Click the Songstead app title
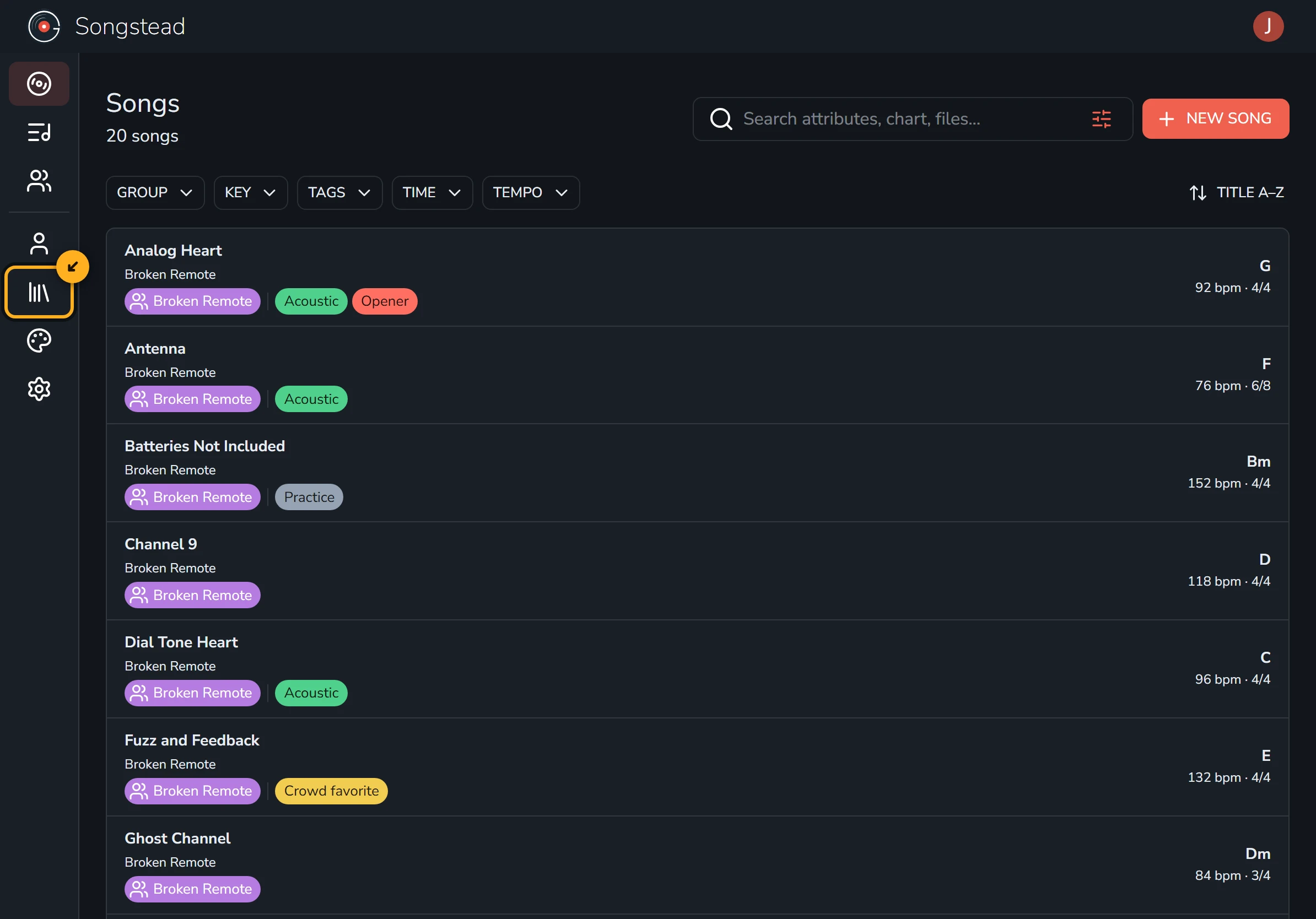 point(130,26)
